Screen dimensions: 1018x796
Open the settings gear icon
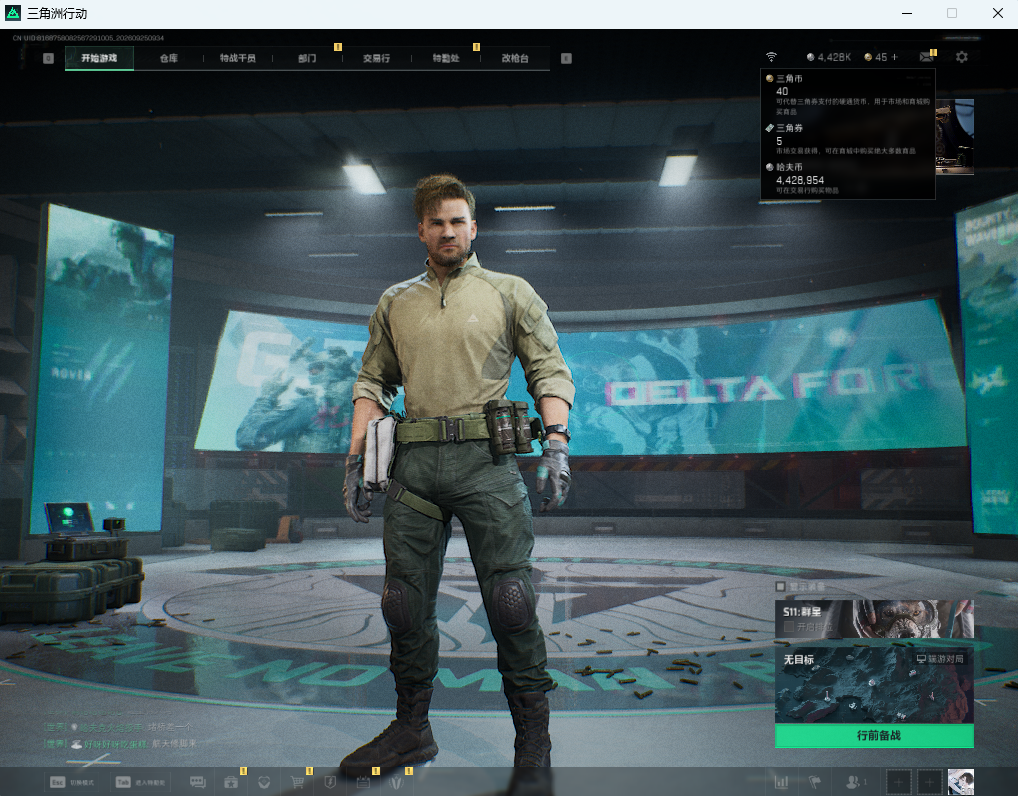(x=962, y=57)
